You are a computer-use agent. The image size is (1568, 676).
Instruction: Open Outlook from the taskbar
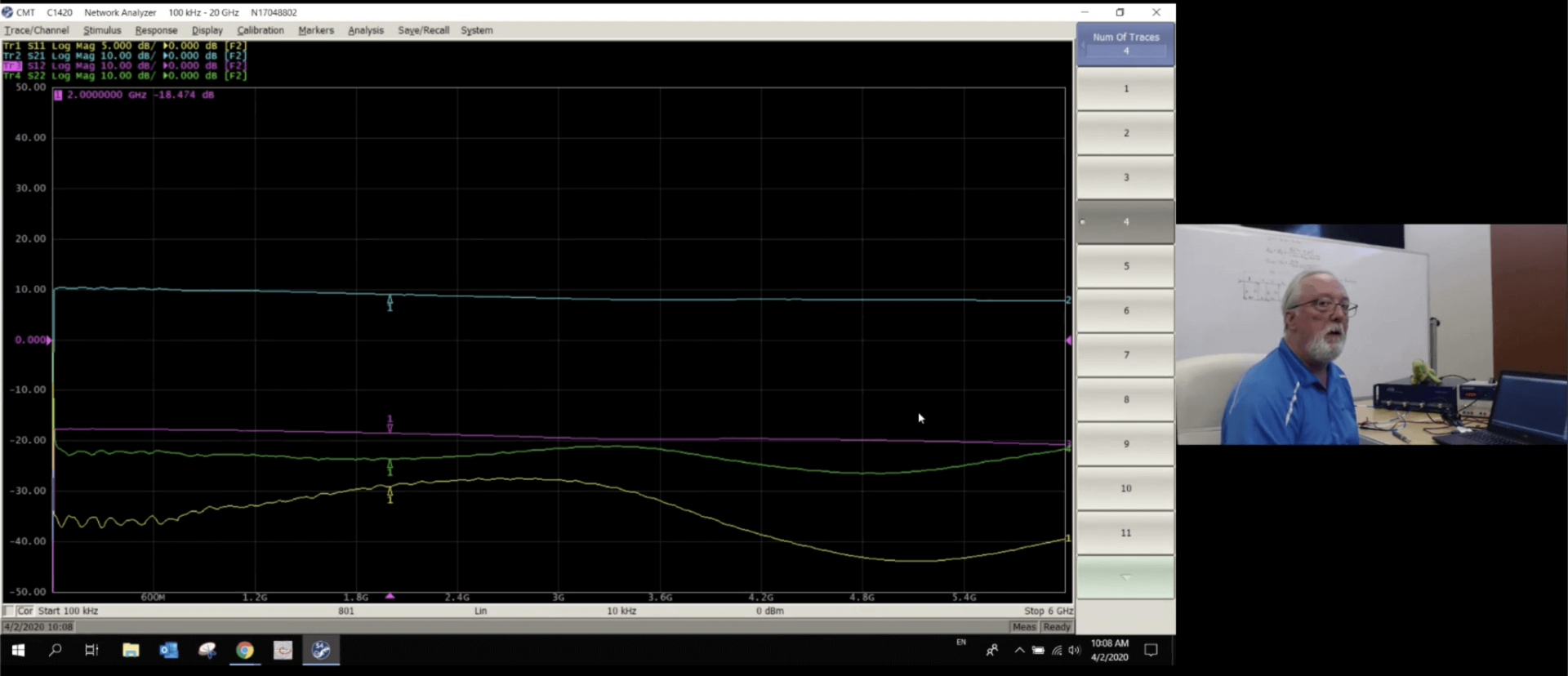coord(169,650)
